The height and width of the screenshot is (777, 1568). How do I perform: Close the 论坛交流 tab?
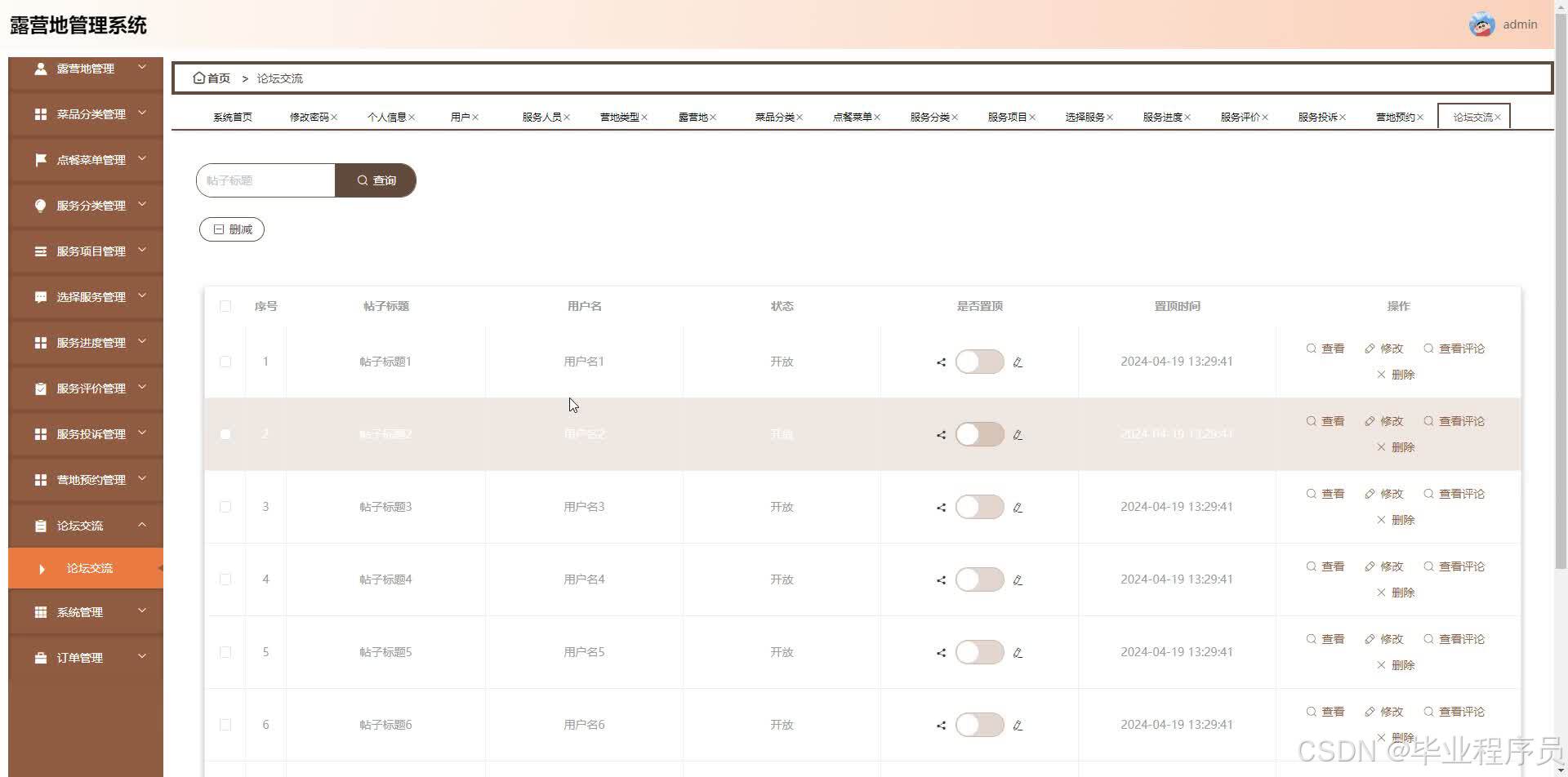[x=1498, y=118]
